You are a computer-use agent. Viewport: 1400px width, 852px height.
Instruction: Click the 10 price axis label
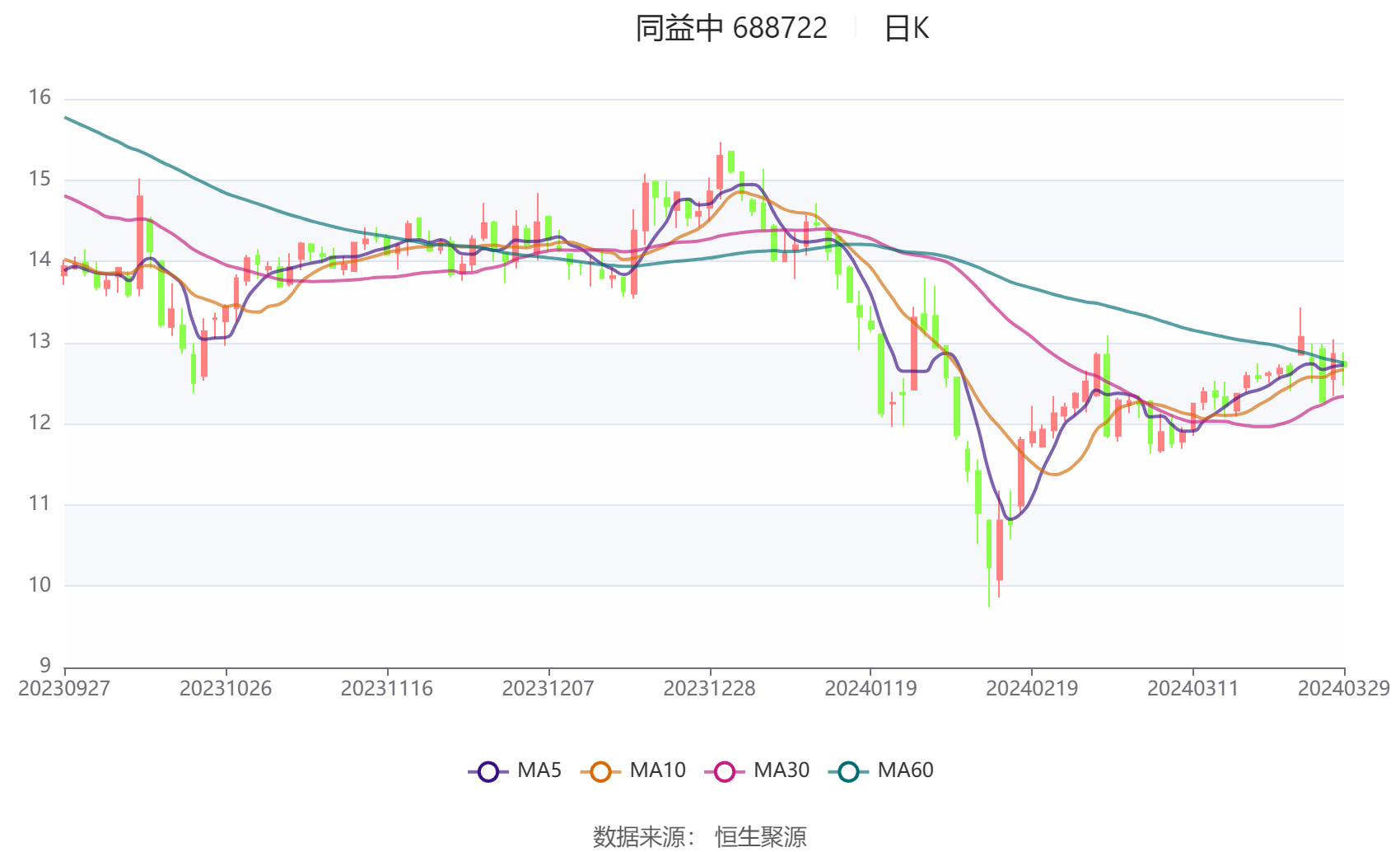(x=40, y=585)
